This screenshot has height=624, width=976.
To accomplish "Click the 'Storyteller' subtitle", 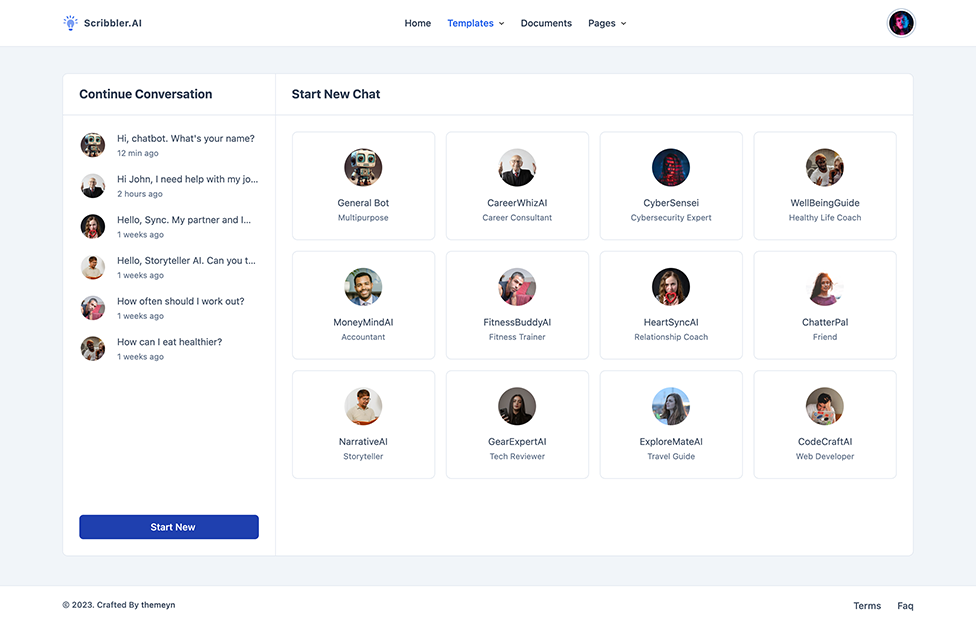I will 363,456.
